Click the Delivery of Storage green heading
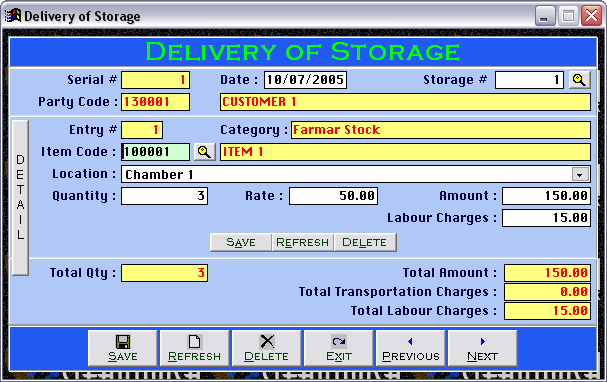The height and width of the screenshot is (382, 607). point(303,51)
